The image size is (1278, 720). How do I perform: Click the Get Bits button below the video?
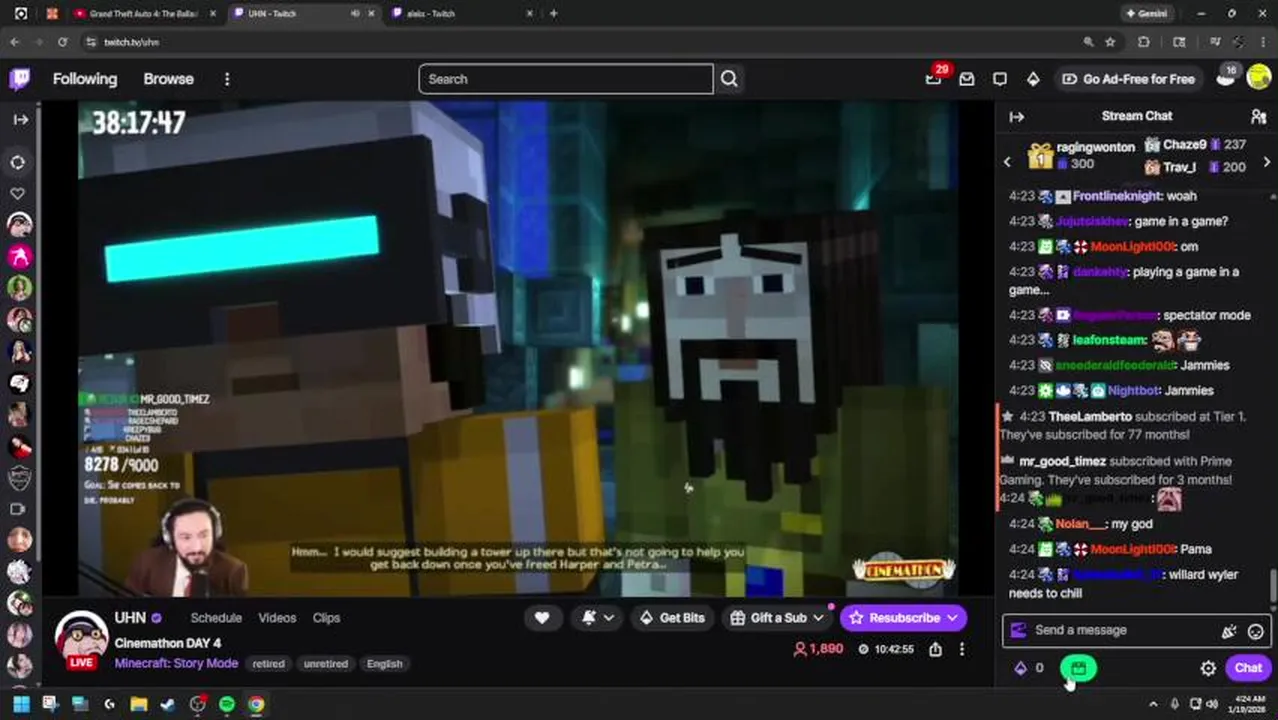(672, 618)
